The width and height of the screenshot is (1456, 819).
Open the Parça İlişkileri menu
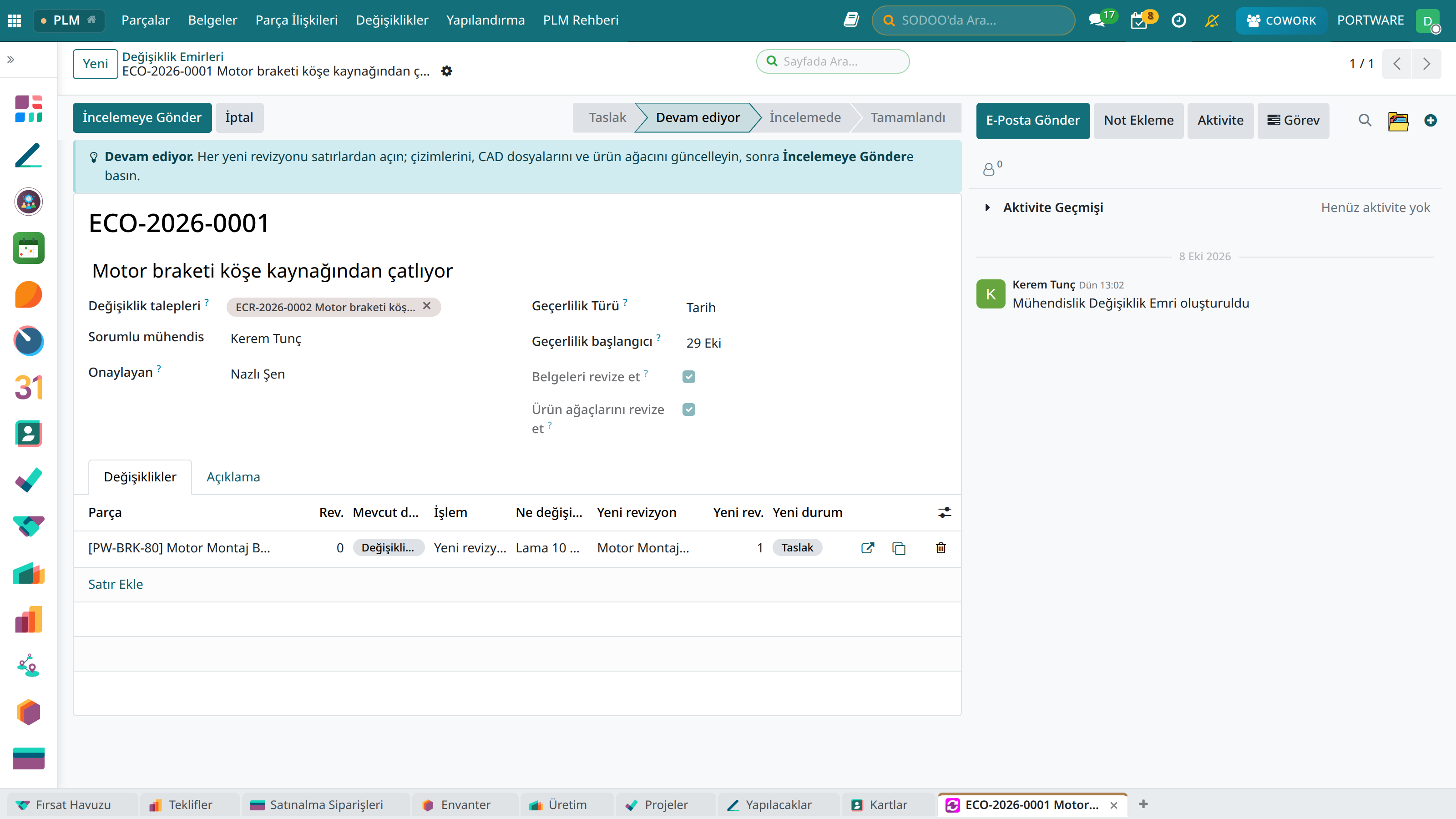(x=296, y=20)
